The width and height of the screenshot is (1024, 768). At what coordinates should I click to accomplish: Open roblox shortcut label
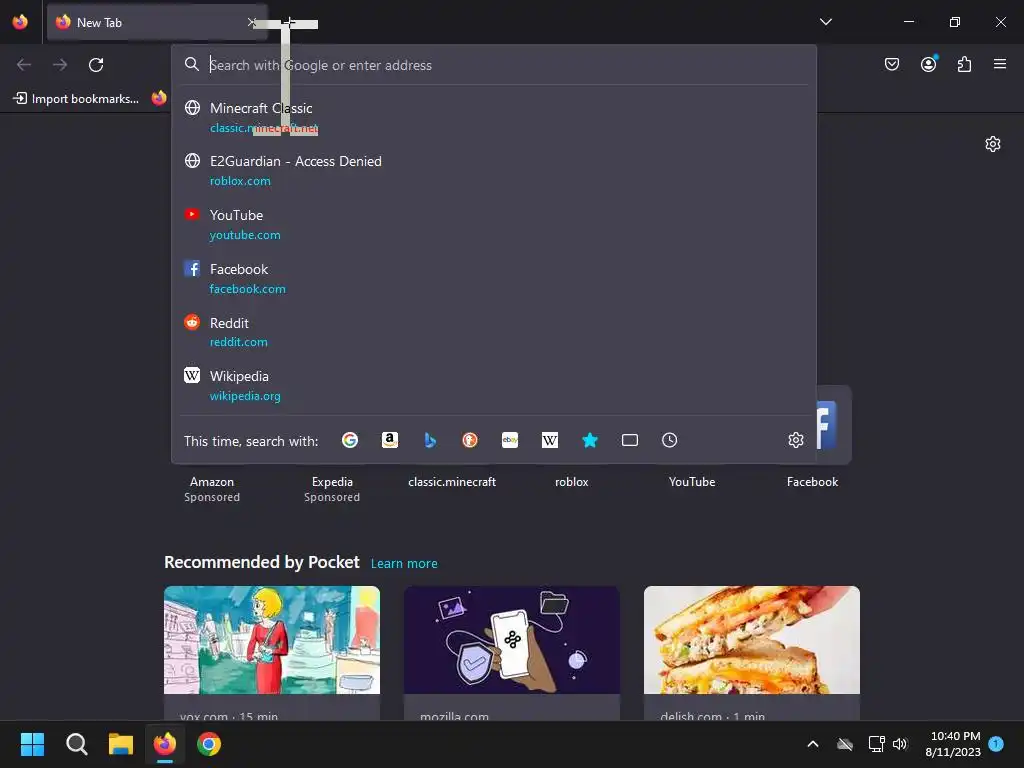coord(571,482)
